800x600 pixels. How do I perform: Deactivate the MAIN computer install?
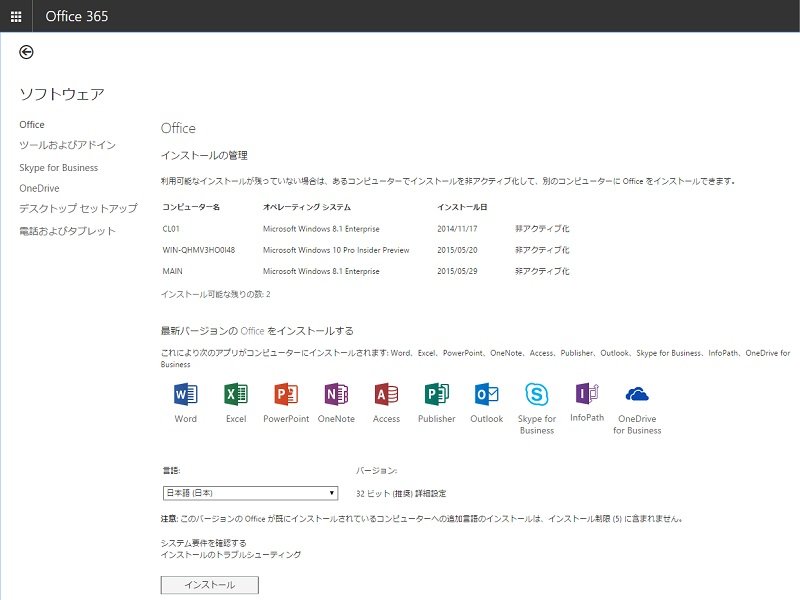click(x=542, y=271)
